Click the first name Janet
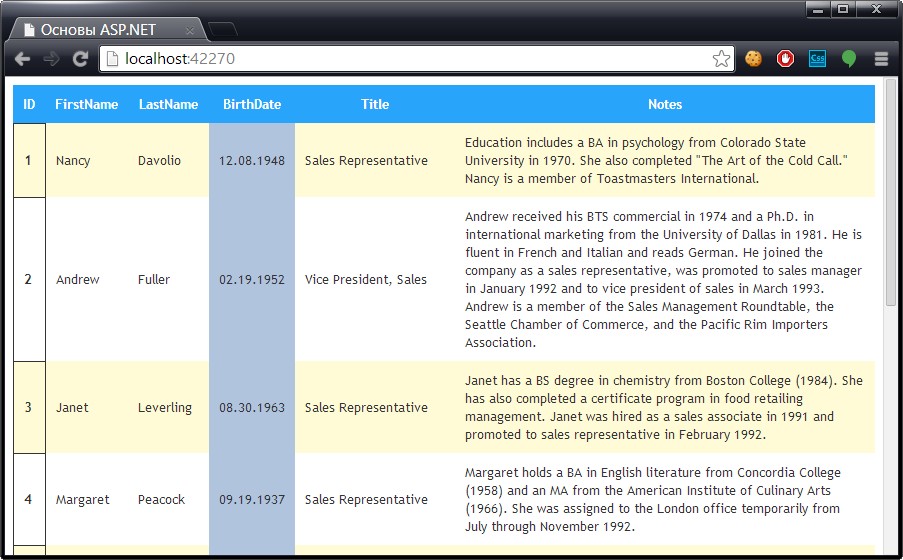Viewport: 903px width, 560px height. click(x=72, y=407)
